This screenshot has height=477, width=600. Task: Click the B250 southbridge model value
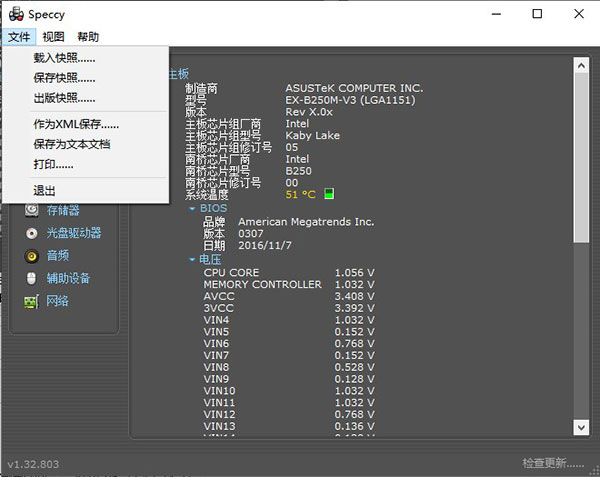point(298,171)
